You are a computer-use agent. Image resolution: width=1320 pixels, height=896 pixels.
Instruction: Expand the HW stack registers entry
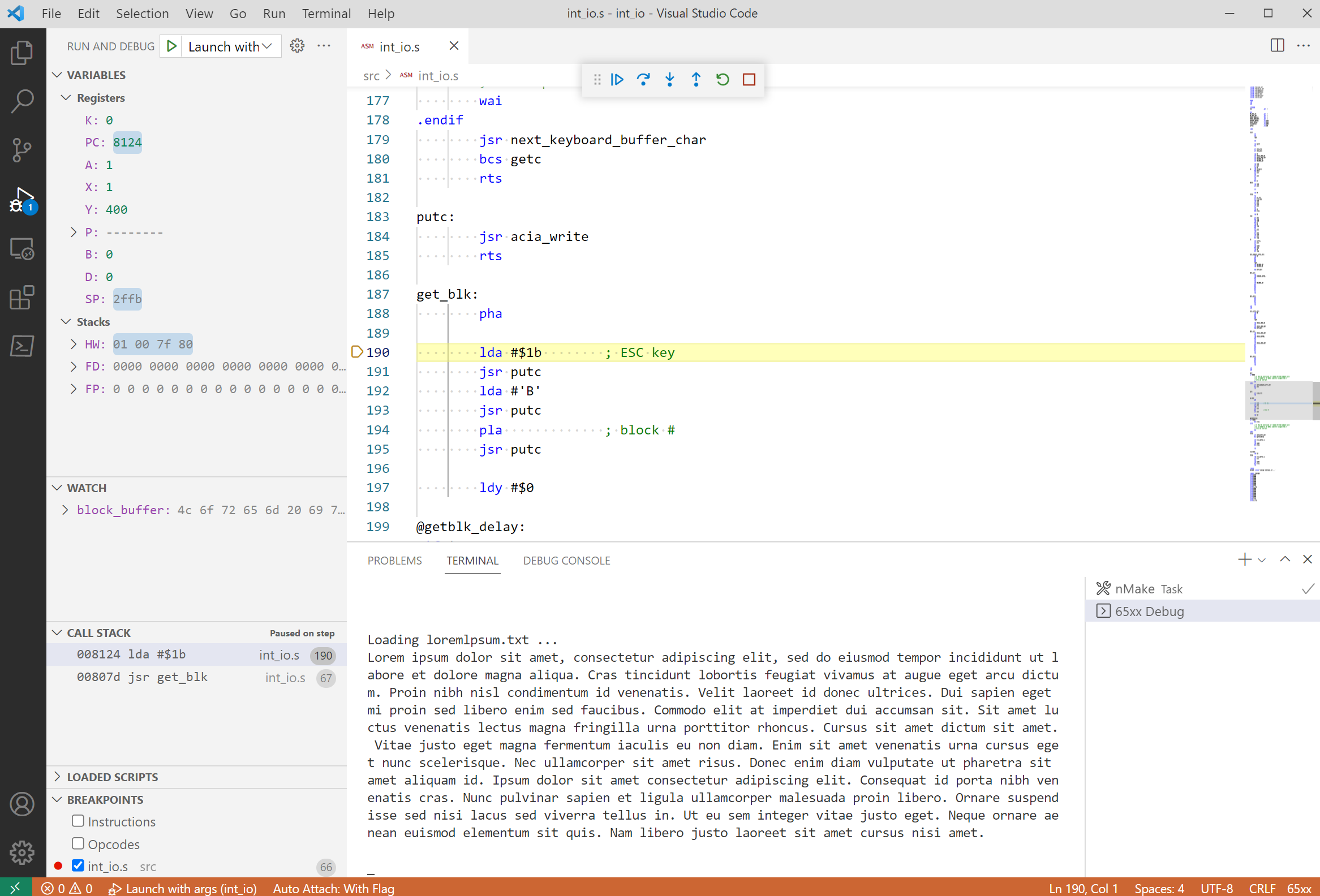[x=75, y=344]
